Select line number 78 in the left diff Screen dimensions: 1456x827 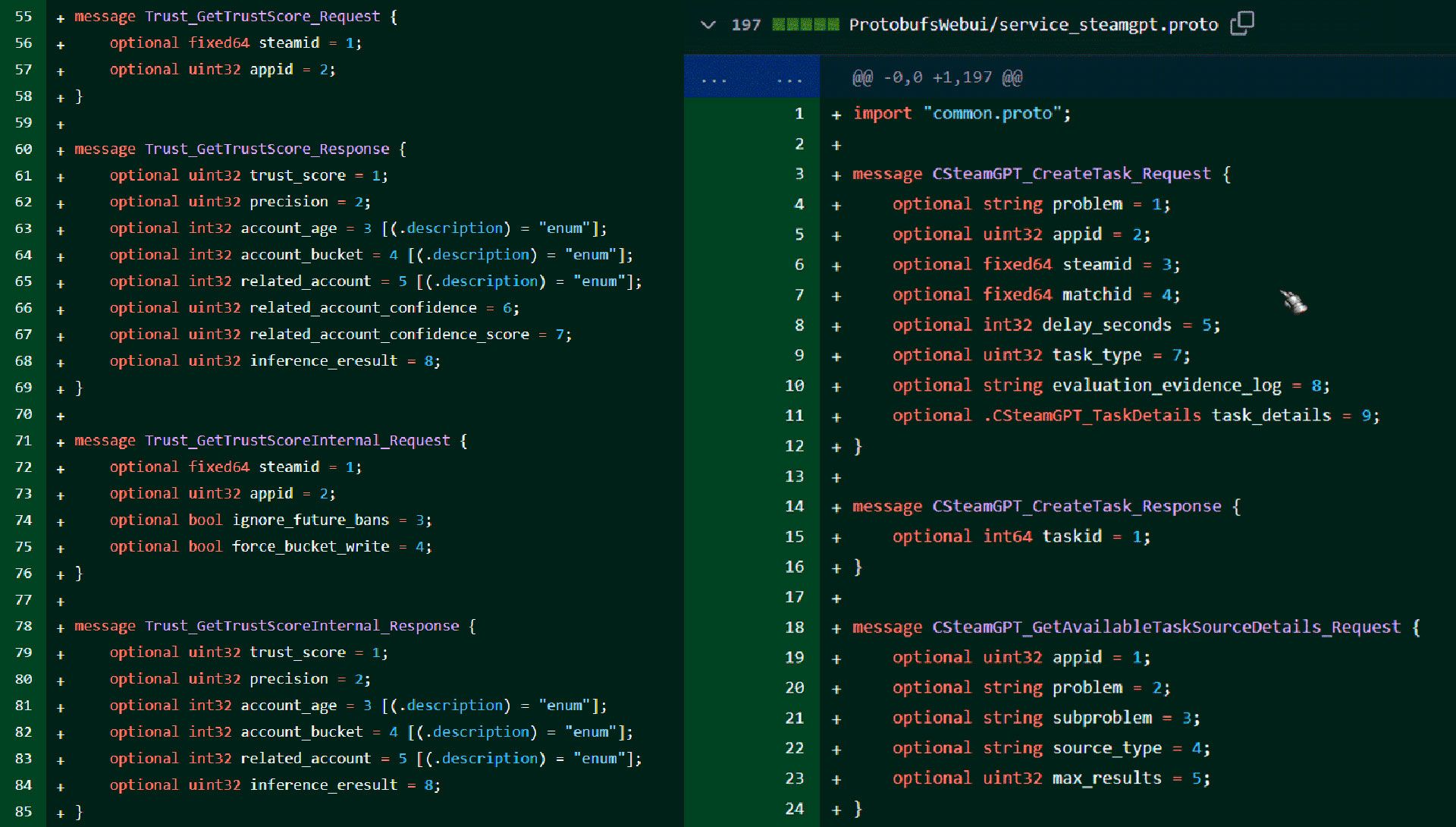coord(24,626)
